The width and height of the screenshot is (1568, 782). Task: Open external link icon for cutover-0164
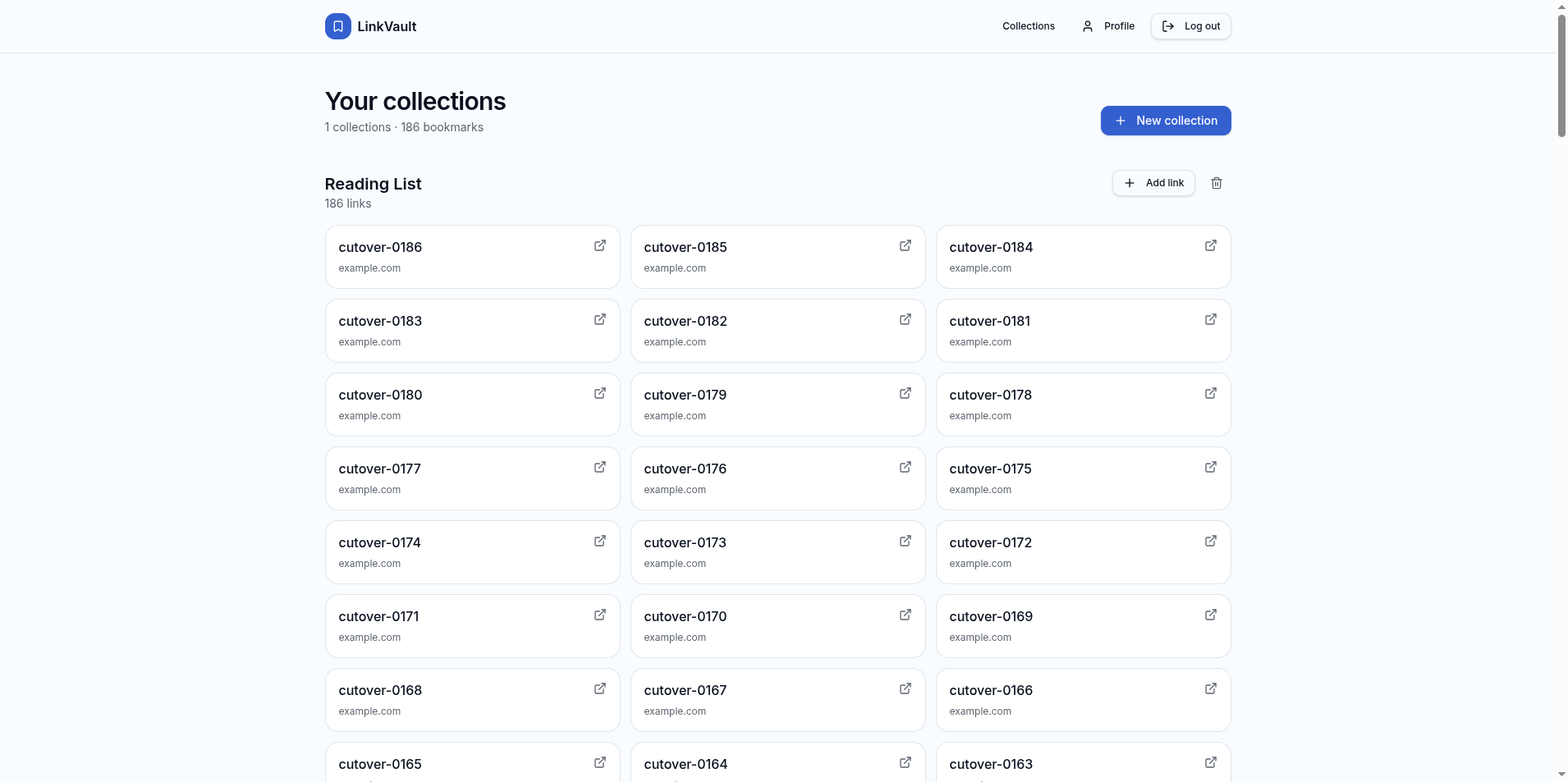tap(905, 762)
